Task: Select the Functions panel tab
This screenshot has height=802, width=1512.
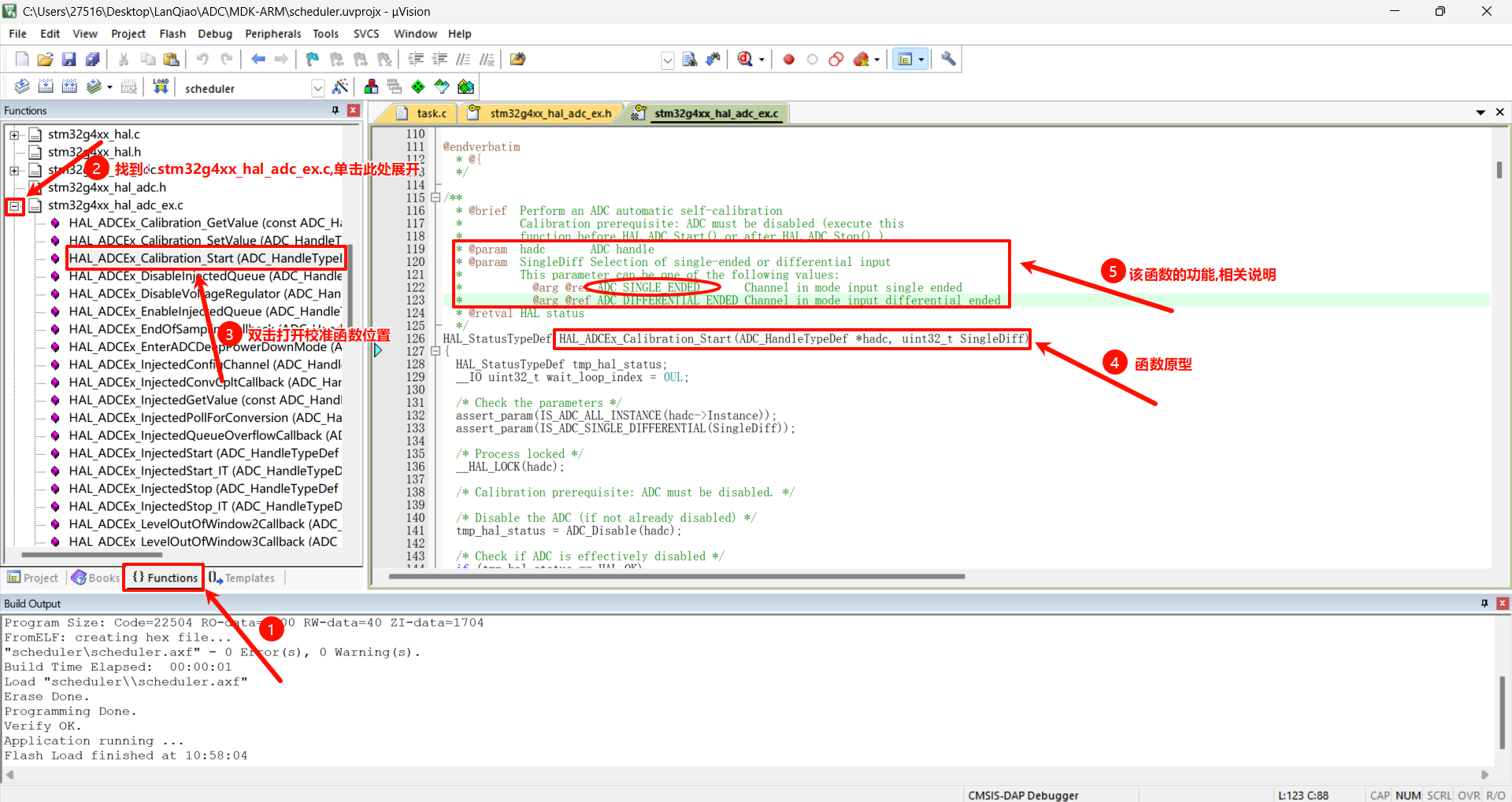Action: point(164,578)
